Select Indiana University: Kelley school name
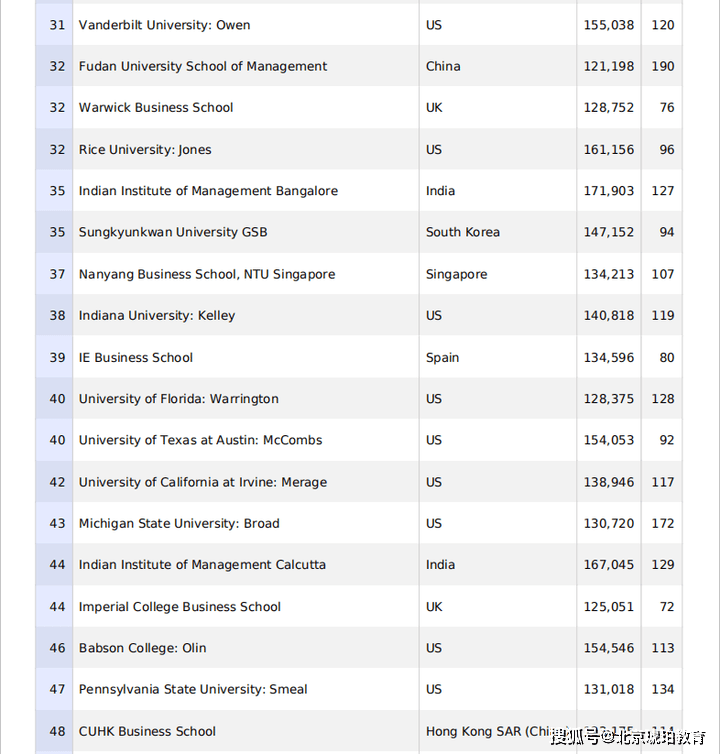 tap(157, 316)
